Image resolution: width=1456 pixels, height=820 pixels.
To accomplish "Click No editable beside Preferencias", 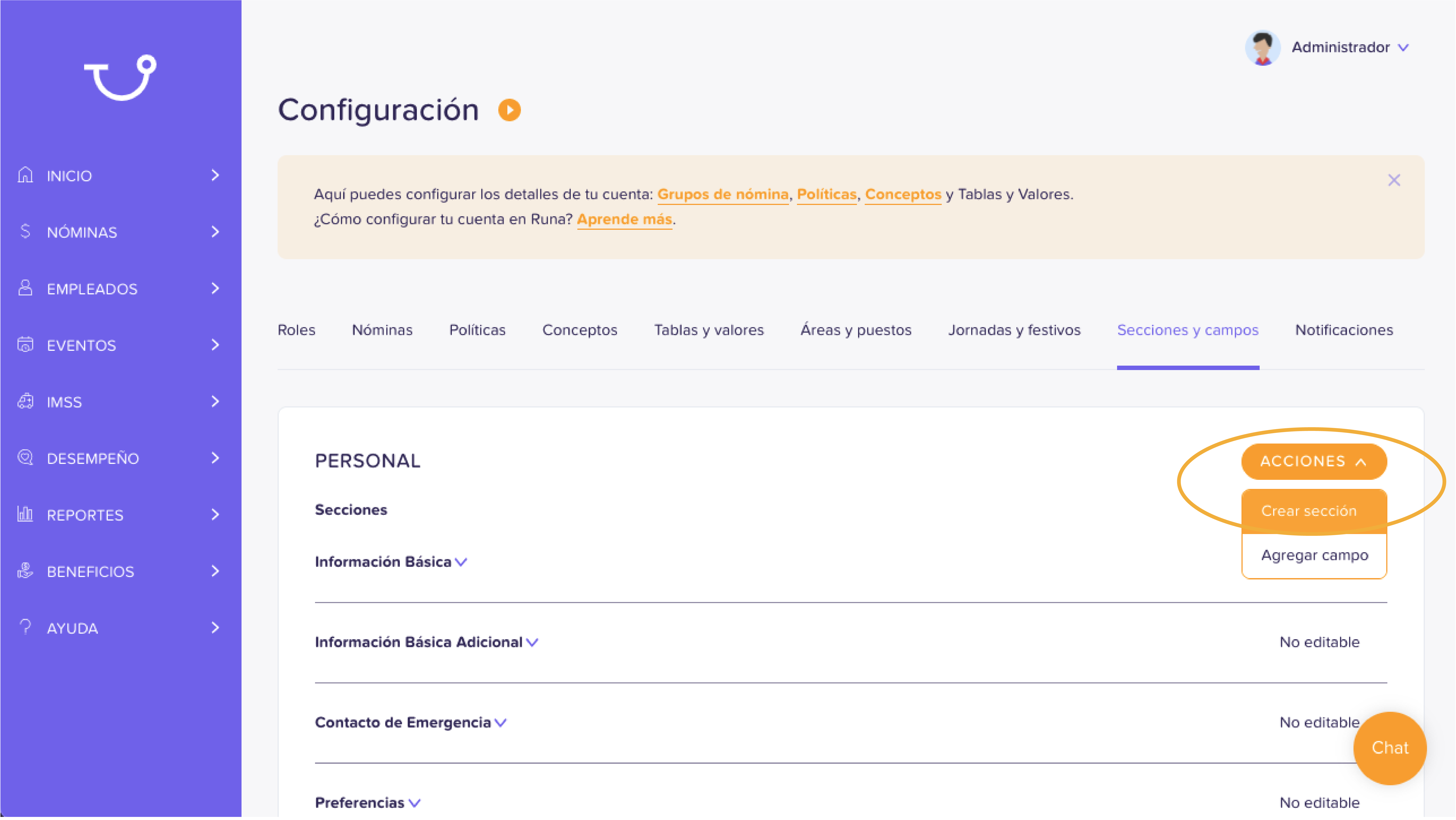I will (1320, 803).
